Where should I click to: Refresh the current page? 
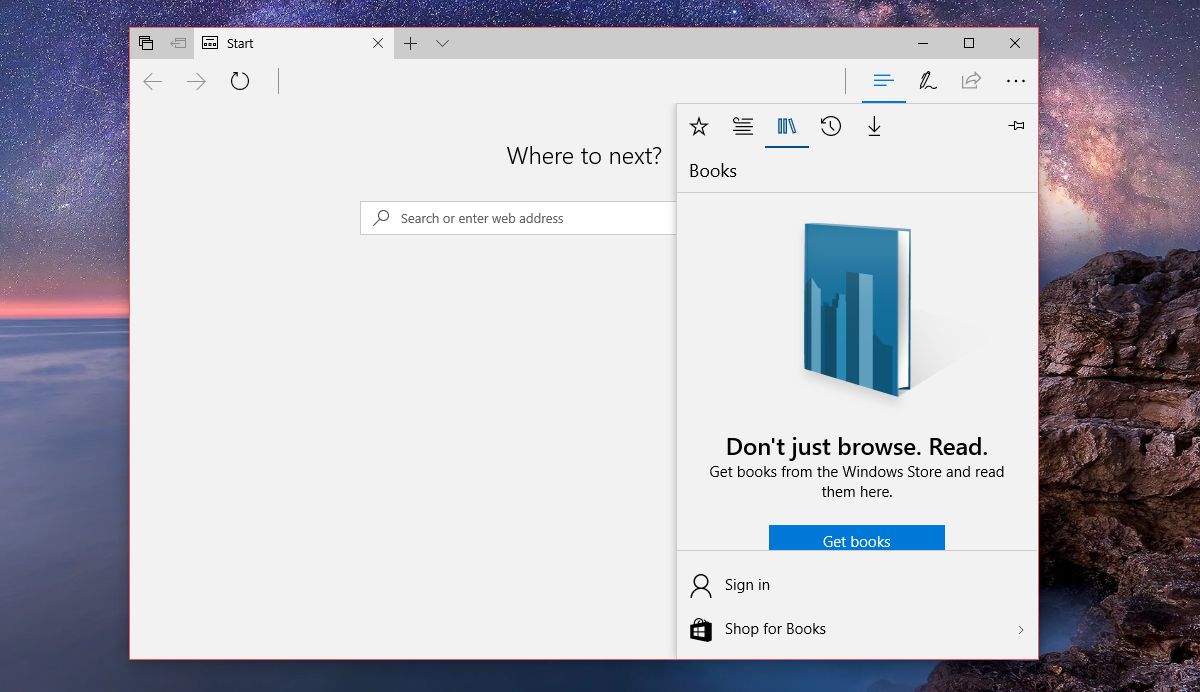pyautogui.click(x=240, y=81)
